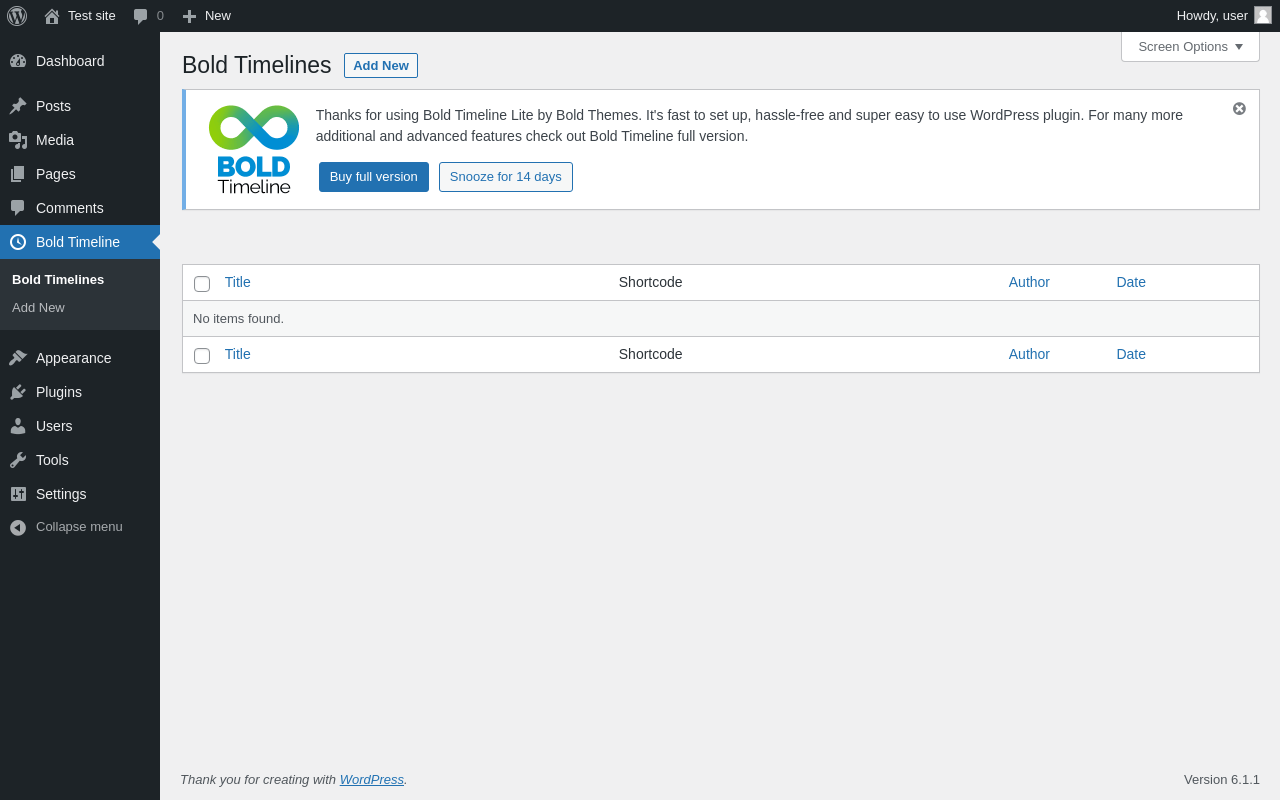Toggle the select-all checkbox in table footer
Image resolution: width=1280 pixels, height=800 pixels.
202,356
